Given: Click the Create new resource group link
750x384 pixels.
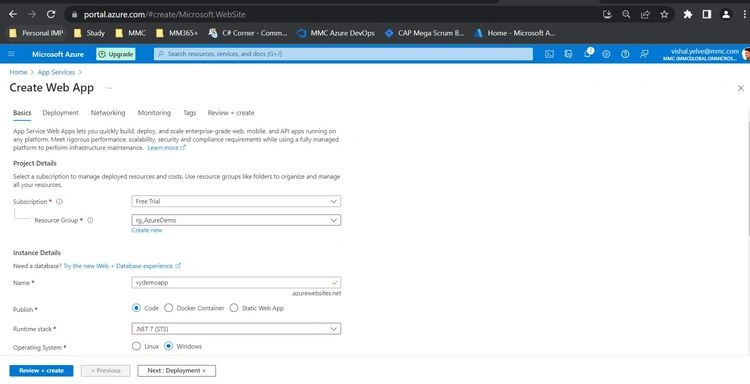Looking at the screenshot, I should pyautogui.click(x=147, y=230).
